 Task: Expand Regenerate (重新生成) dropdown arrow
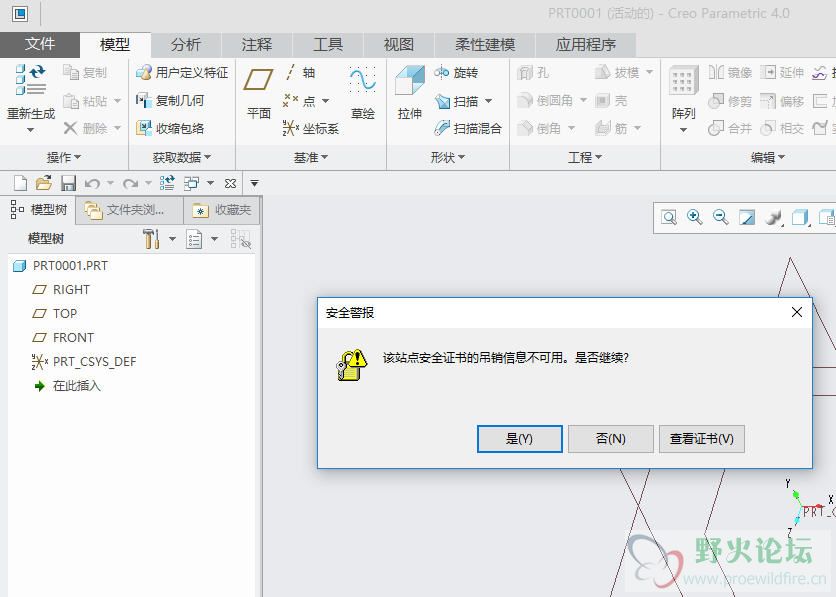[x=30, y=130]
